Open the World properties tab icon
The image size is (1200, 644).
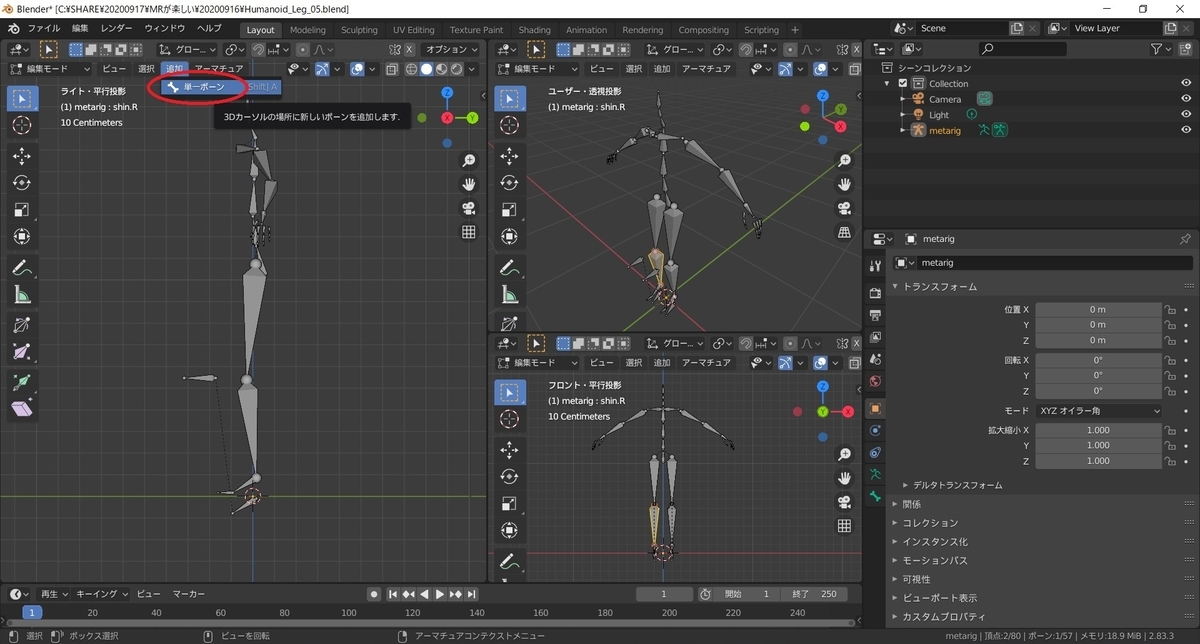(876, 381)
